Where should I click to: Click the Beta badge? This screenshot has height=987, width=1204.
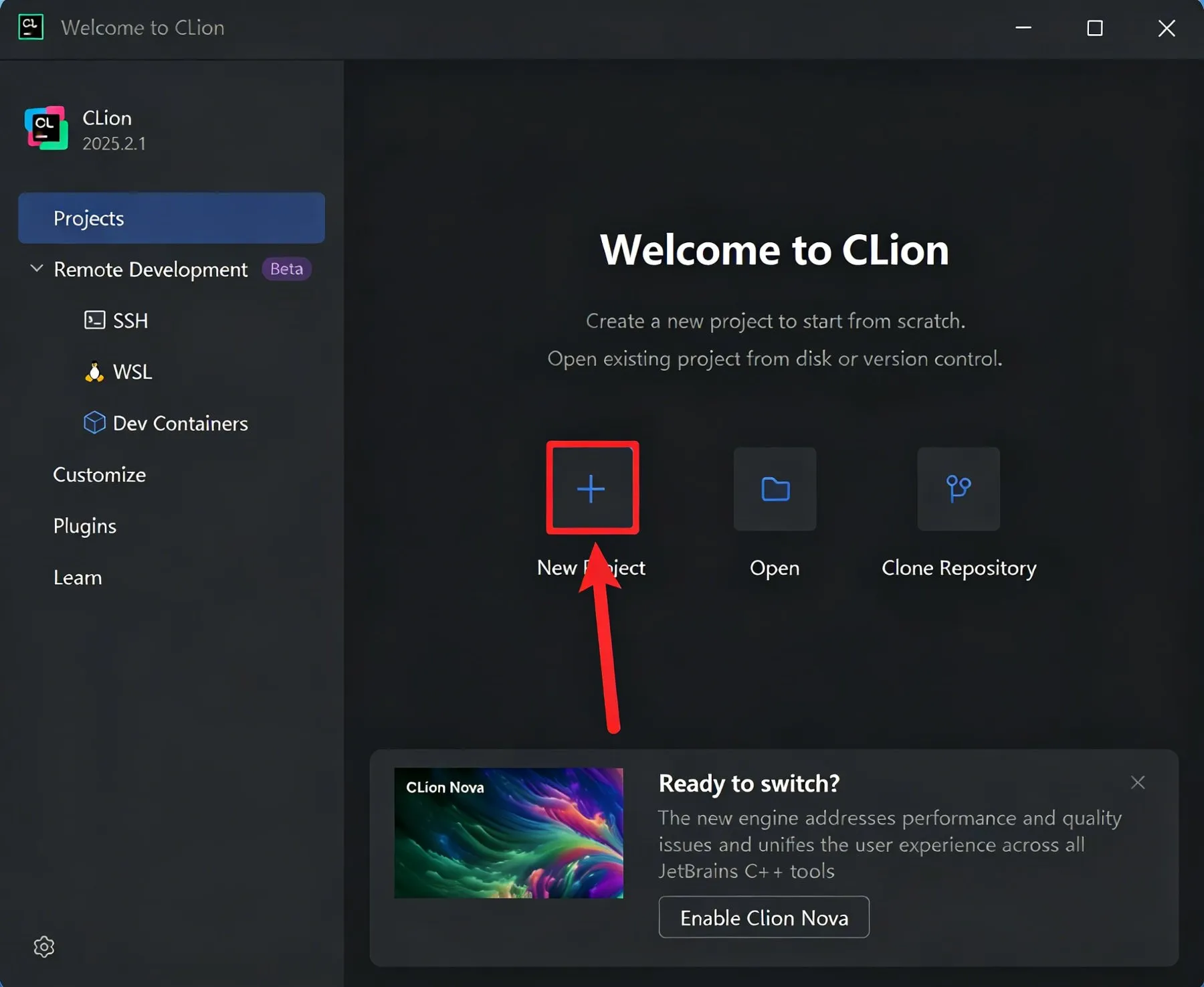pos(287,268)
